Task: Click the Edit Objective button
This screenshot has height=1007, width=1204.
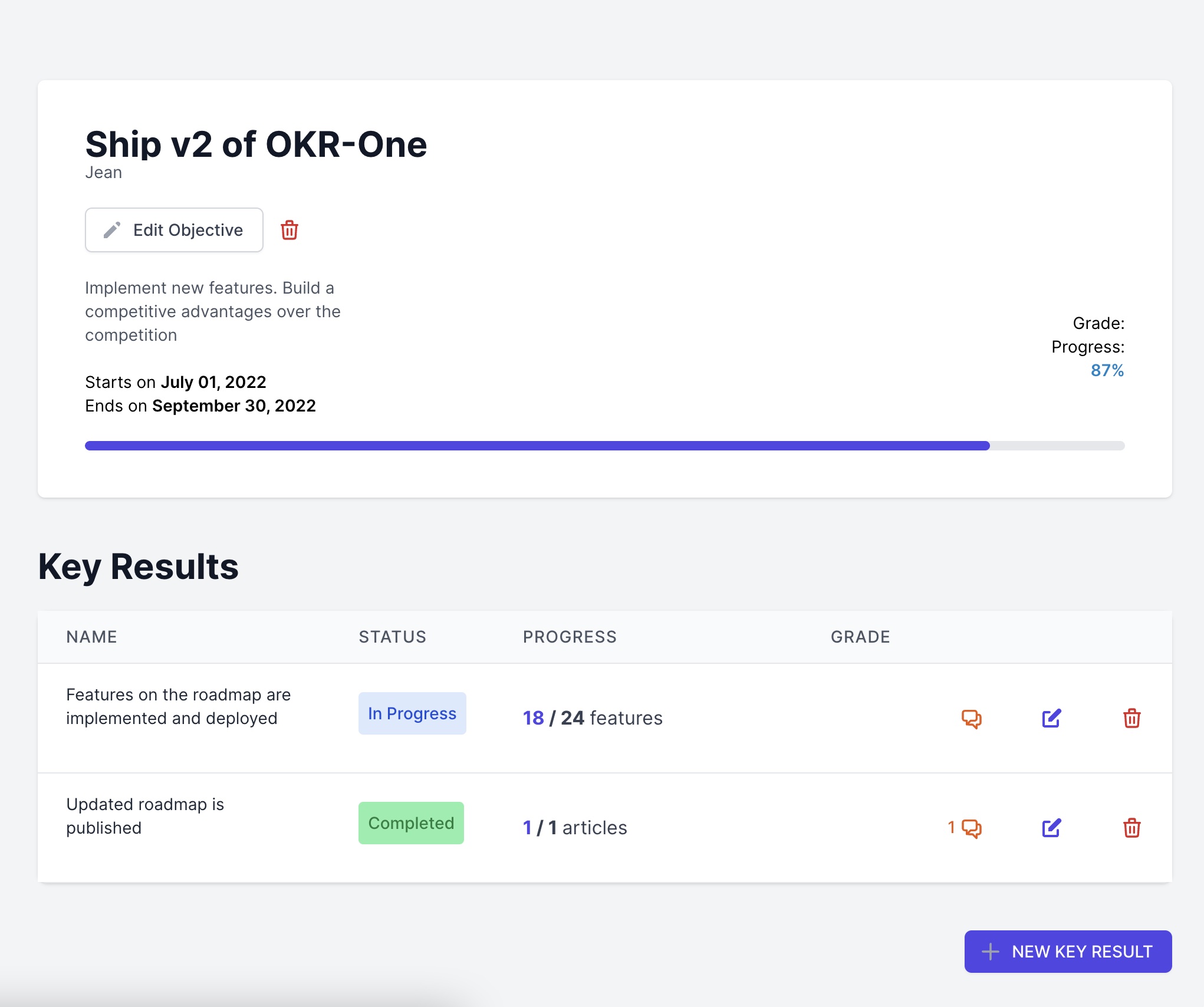Action: (174, 230)
